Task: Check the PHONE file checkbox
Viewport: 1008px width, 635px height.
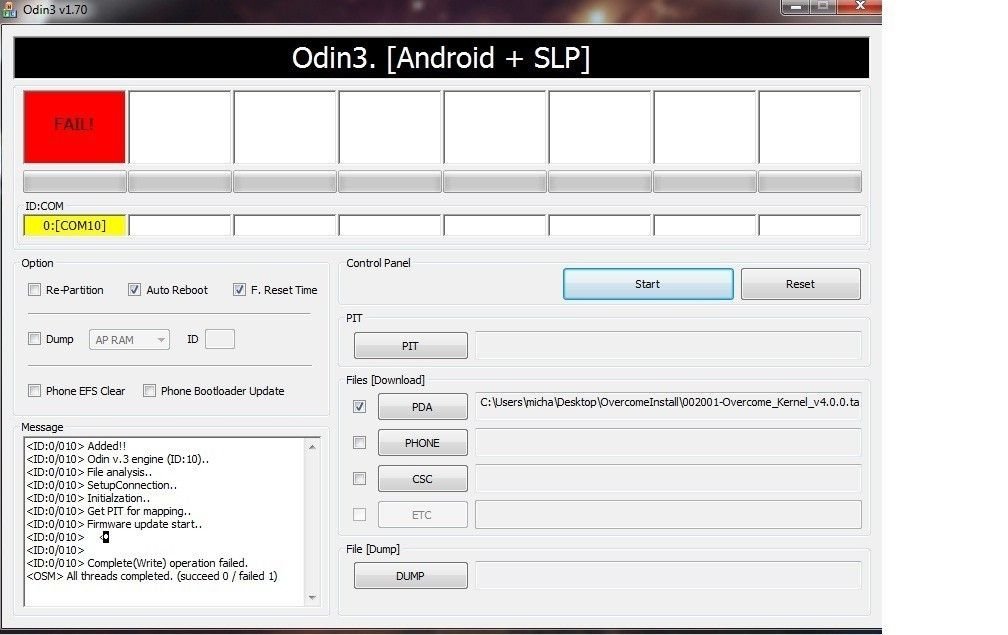Action: coord(359,443)
